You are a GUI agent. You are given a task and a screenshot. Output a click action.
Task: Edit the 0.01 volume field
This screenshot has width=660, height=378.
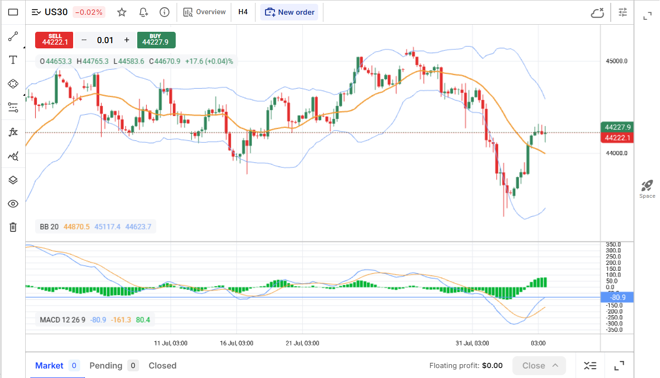[x=105, y=40]
